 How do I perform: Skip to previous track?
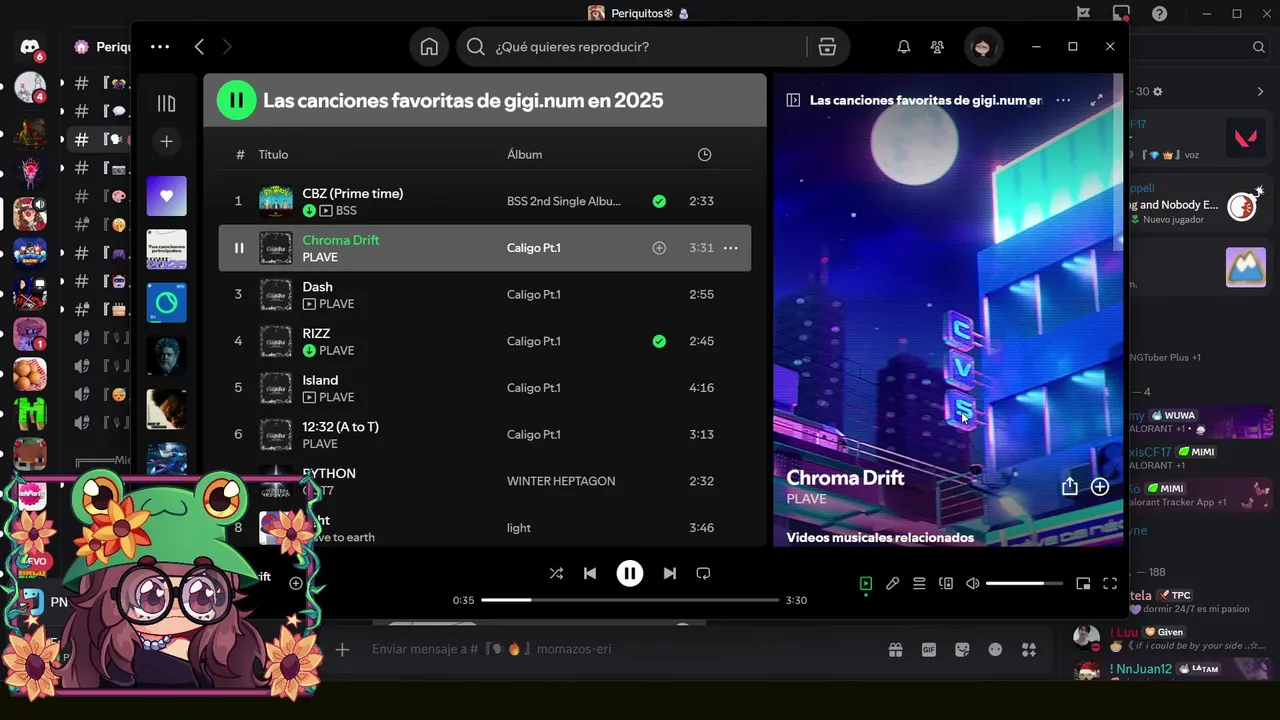(590, 573)
